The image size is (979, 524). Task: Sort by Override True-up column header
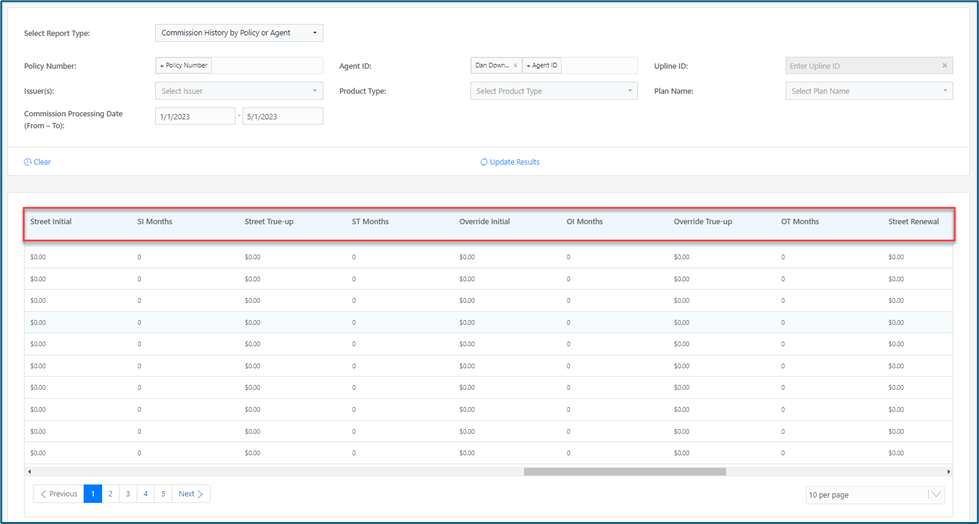pyautogui.click(x=702, y=221)
